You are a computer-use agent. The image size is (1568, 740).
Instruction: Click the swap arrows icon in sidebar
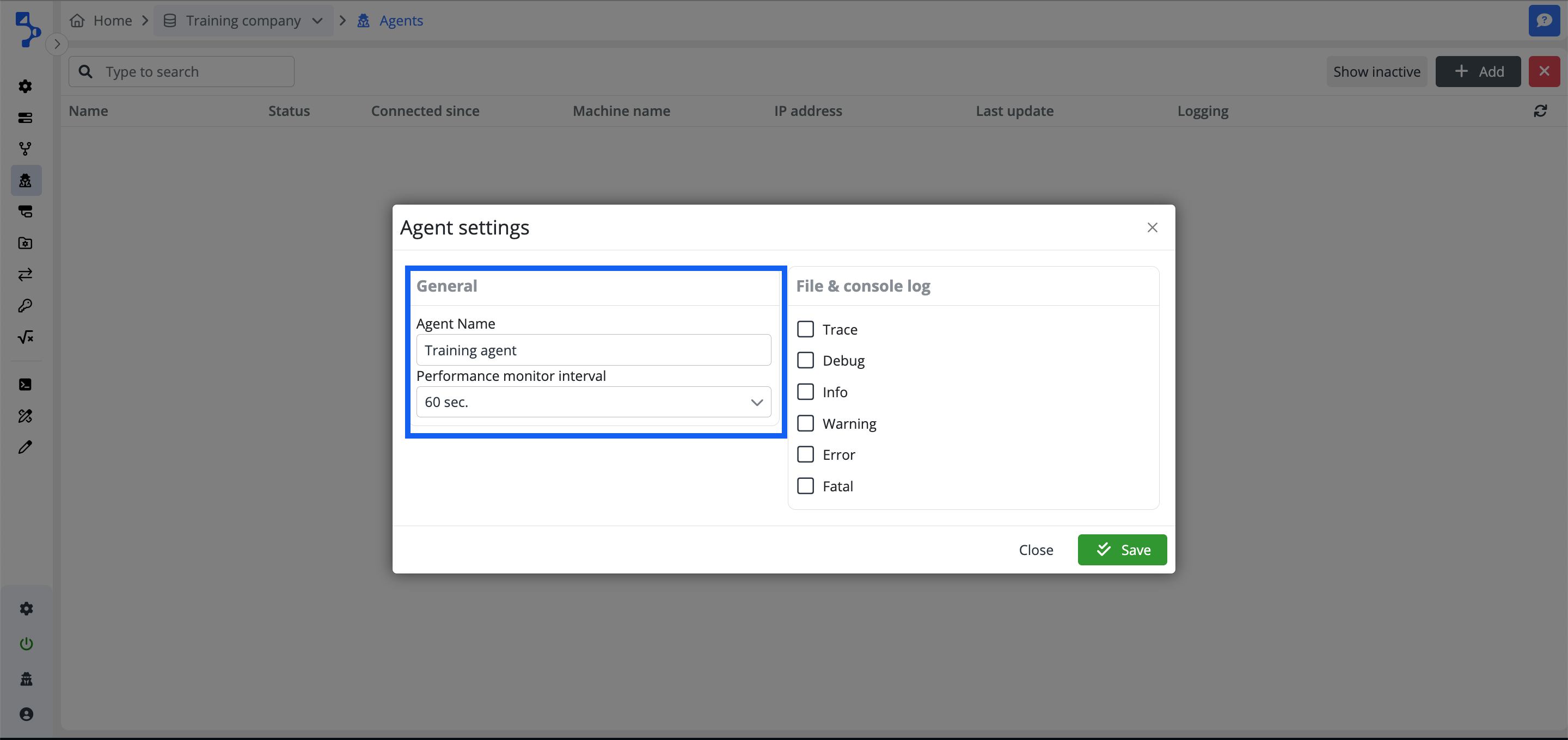(x=26, y=274)
